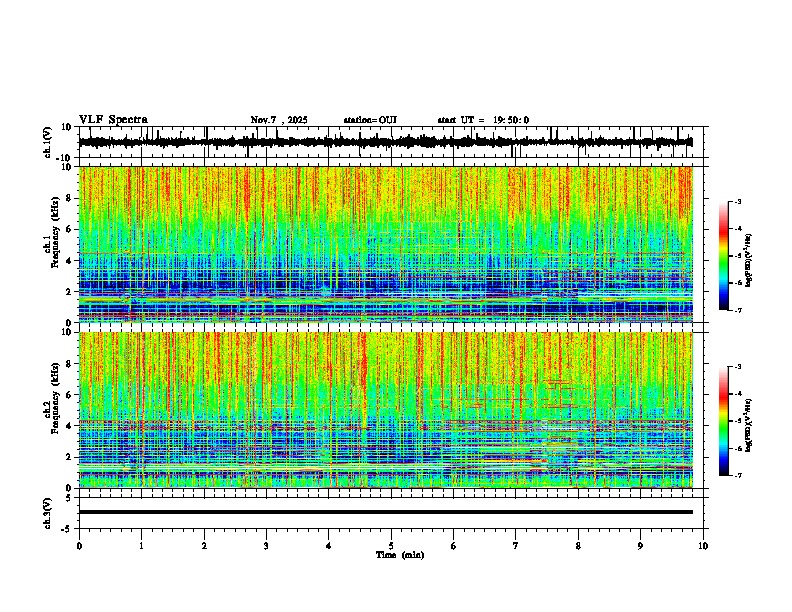Click the "ch.1(V)" axis label
Image resolution: width=792 pixels, height=612 pixels.
tap(48, 142)
